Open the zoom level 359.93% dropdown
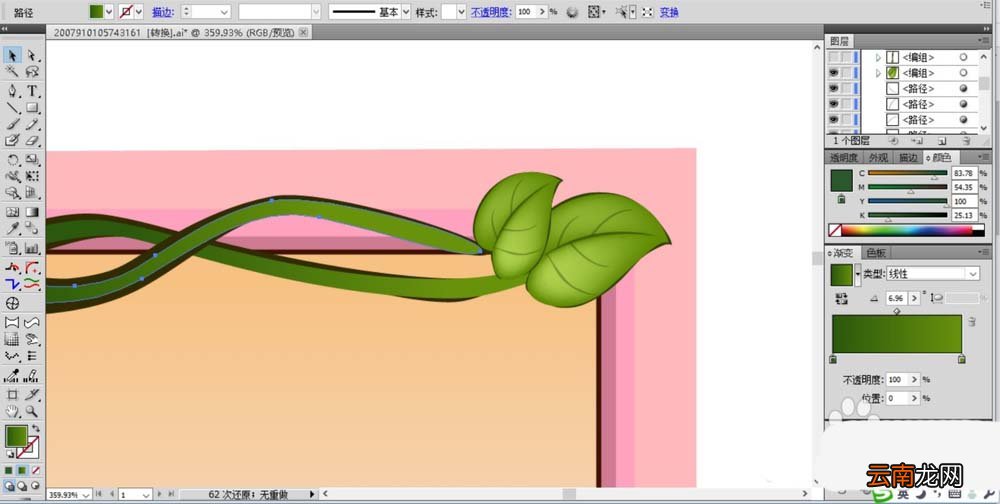The image size is (1000, 504). tap(86, 494)
